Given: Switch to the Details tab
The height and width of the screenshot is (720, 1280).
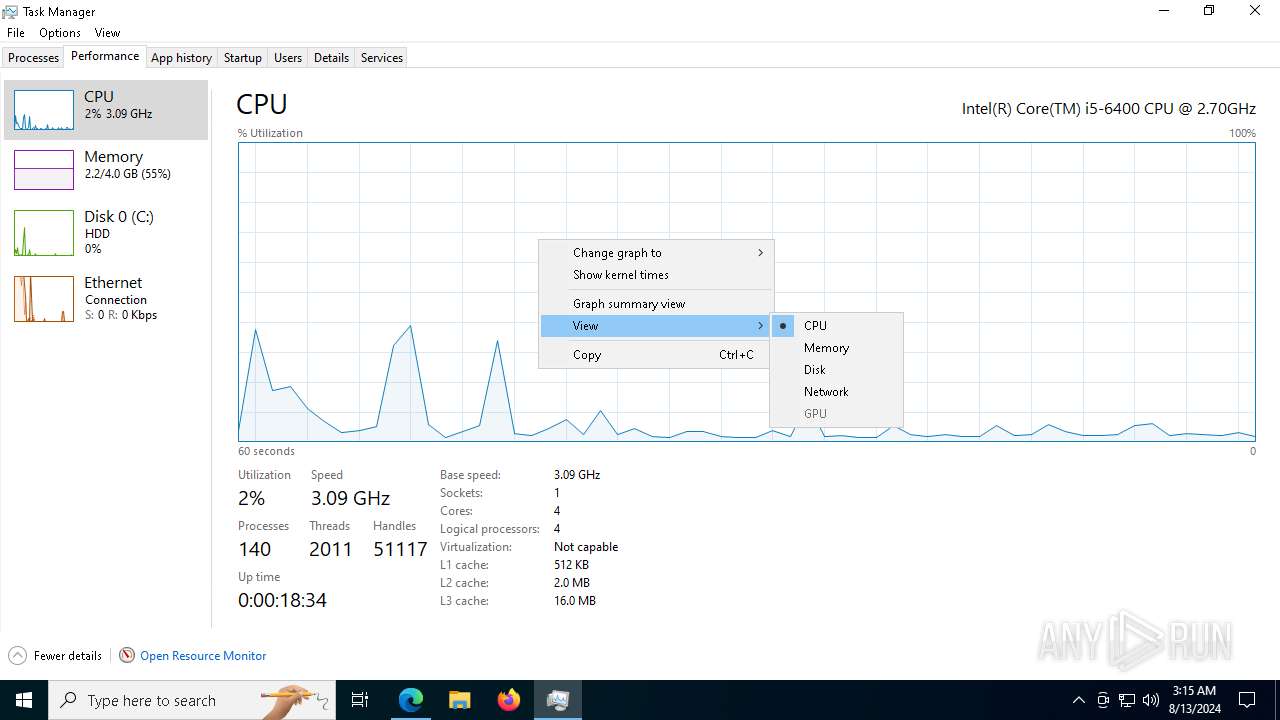Looking at the screenshot, I should [x=331, y=58].
